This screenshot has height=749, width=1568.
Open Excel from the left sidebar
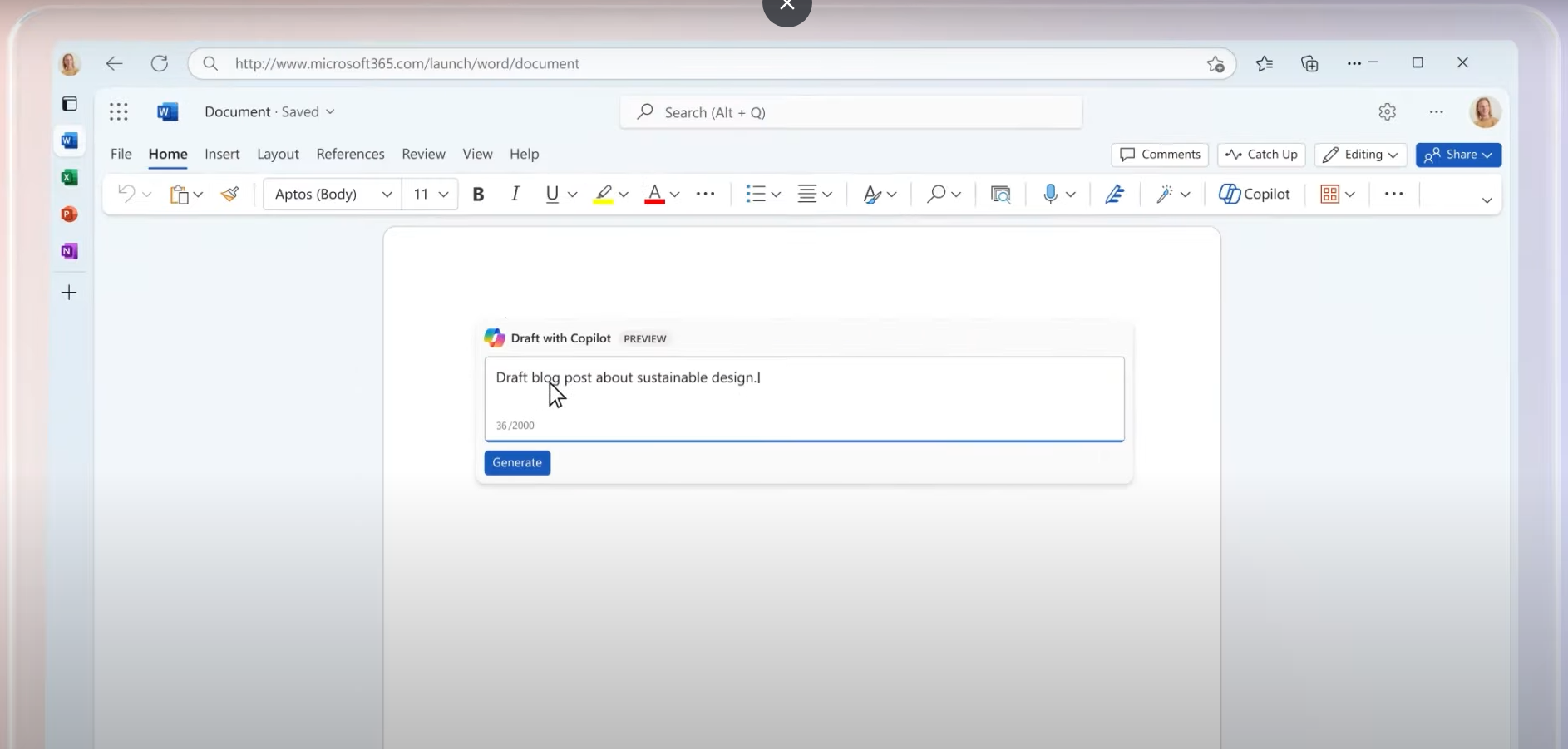click(x=70, y=178)
